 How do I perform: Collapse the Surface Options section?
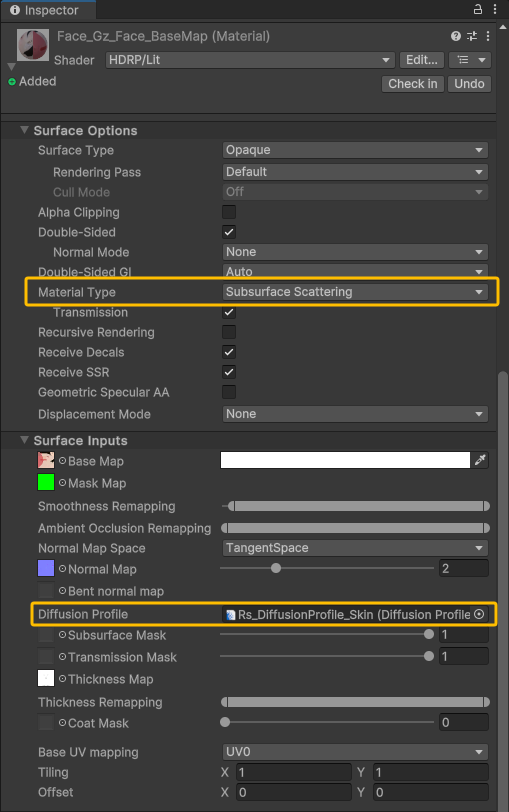tap(24, 130)
